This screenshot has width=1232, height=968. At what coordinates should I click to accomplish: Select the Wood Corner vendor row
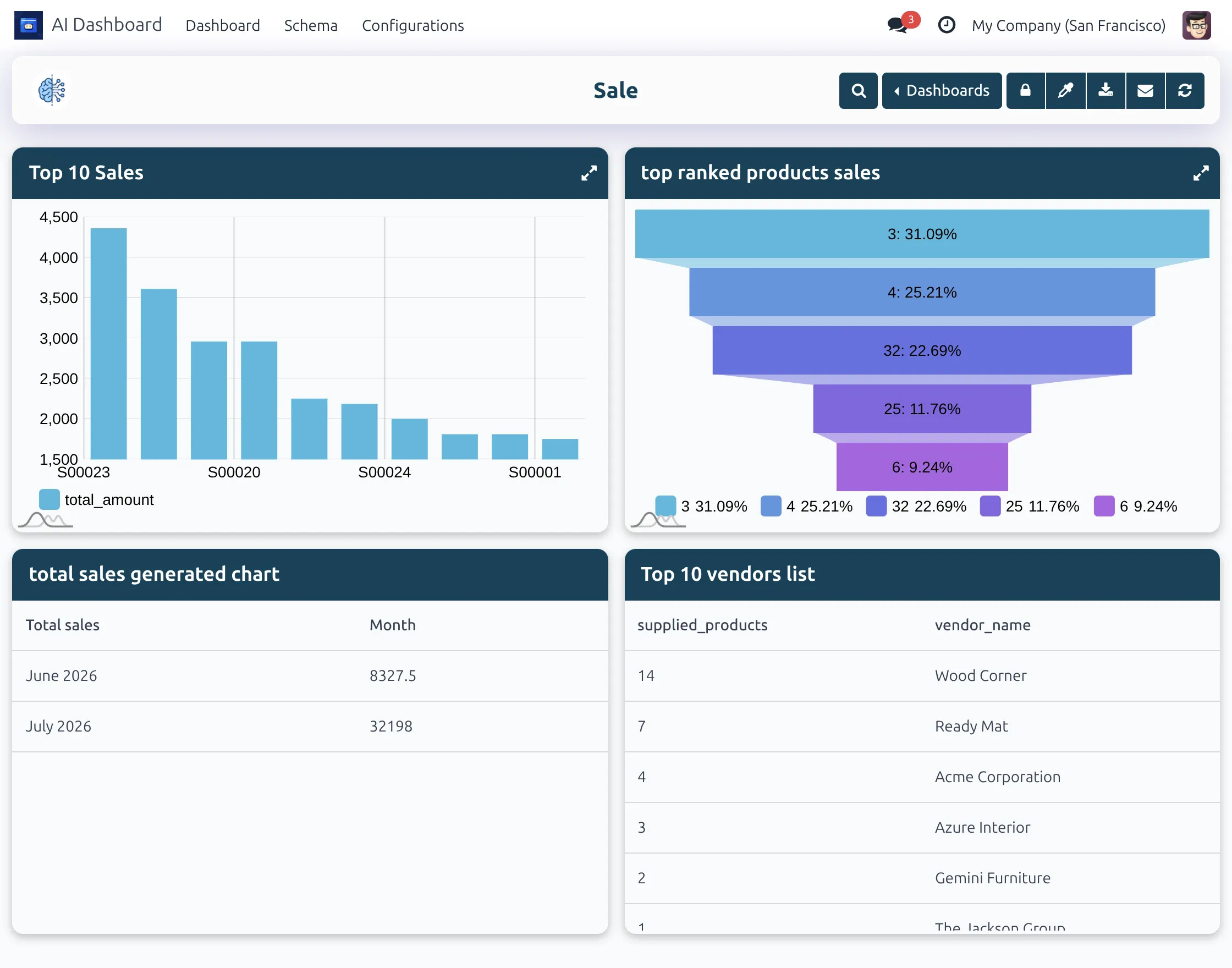click(x=922, y=675)
